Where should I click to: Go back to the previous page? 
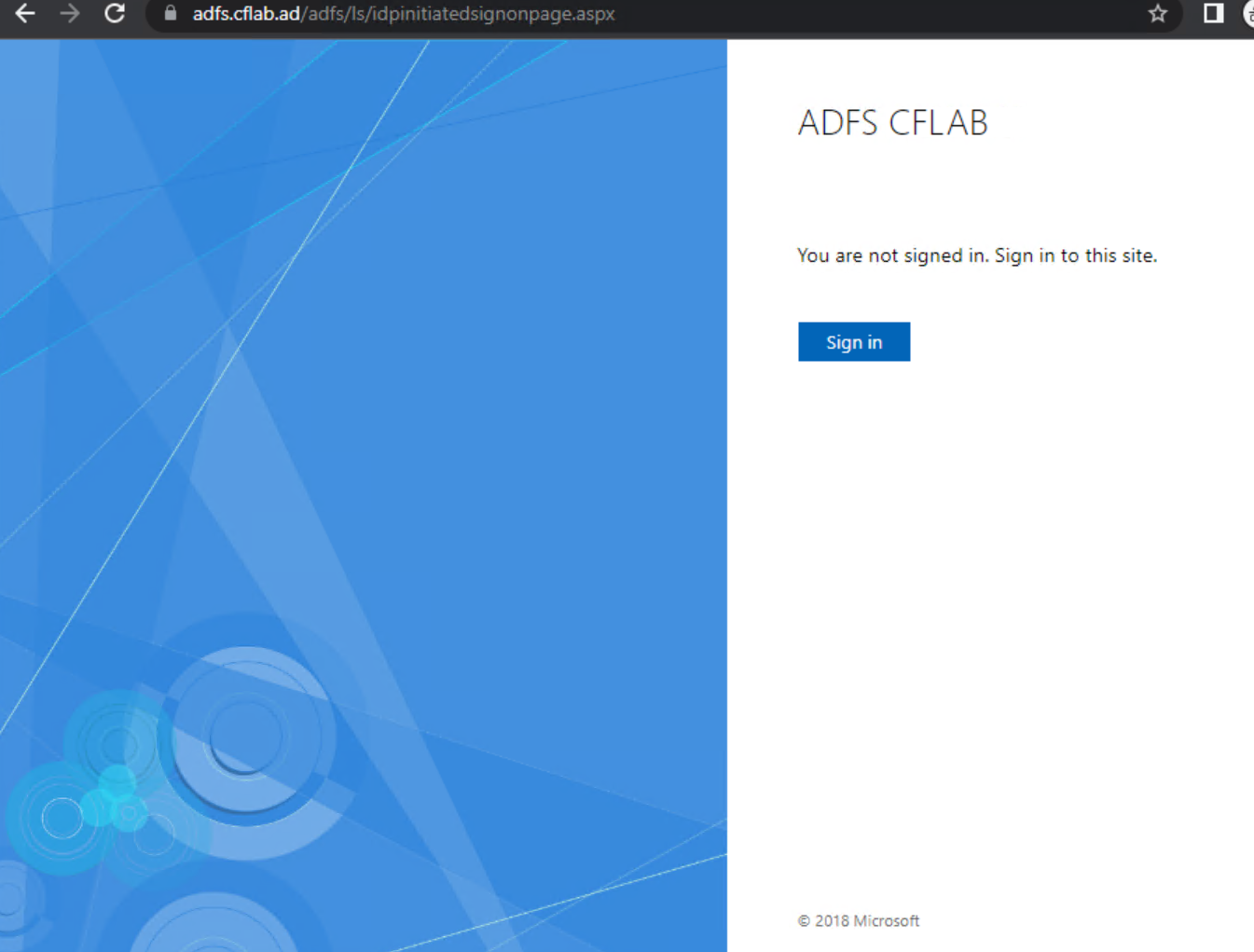click(25, 14)
